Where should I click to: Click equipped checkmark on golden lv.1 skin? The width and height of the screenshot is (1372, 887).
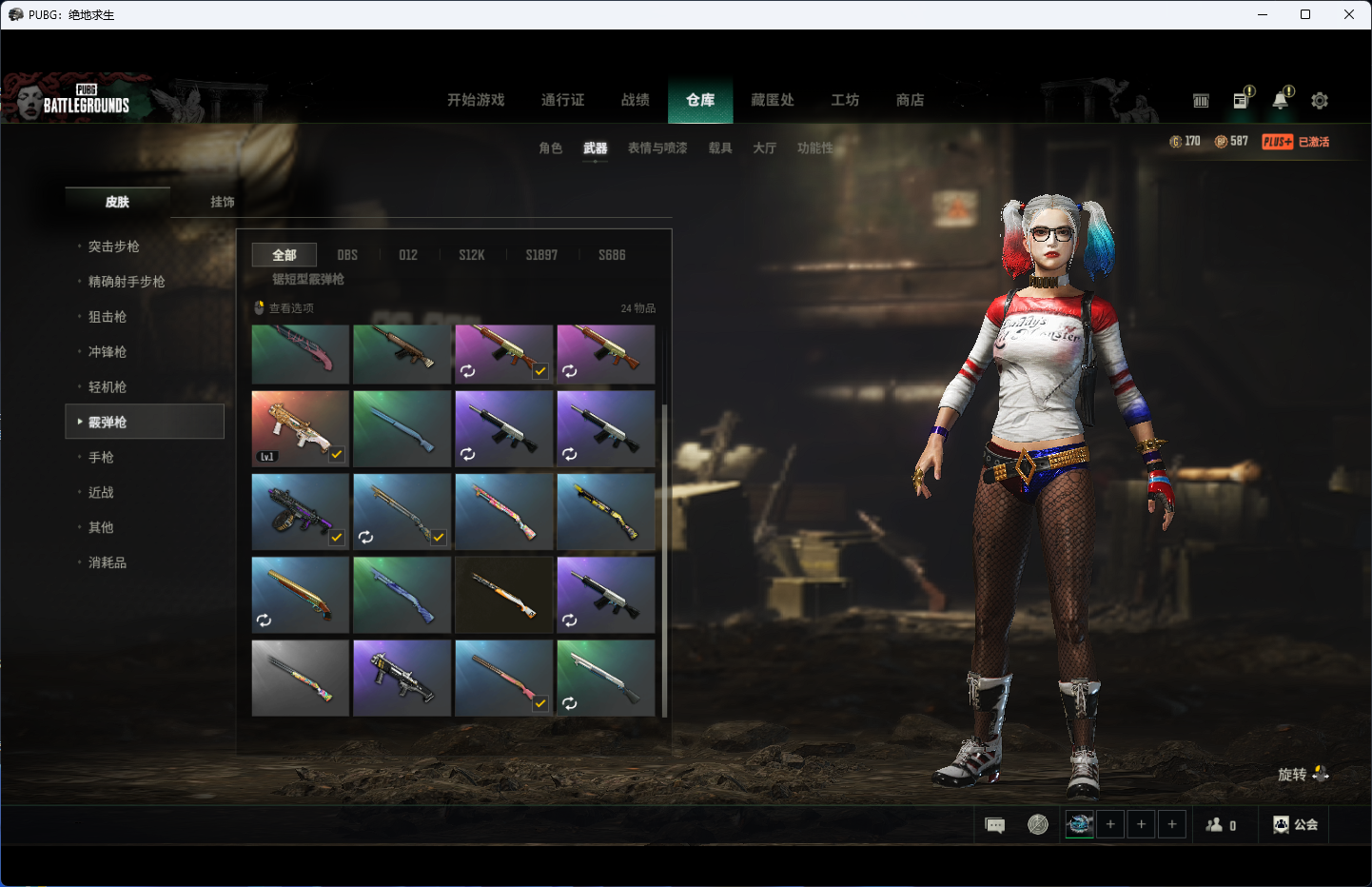point(337,455)
